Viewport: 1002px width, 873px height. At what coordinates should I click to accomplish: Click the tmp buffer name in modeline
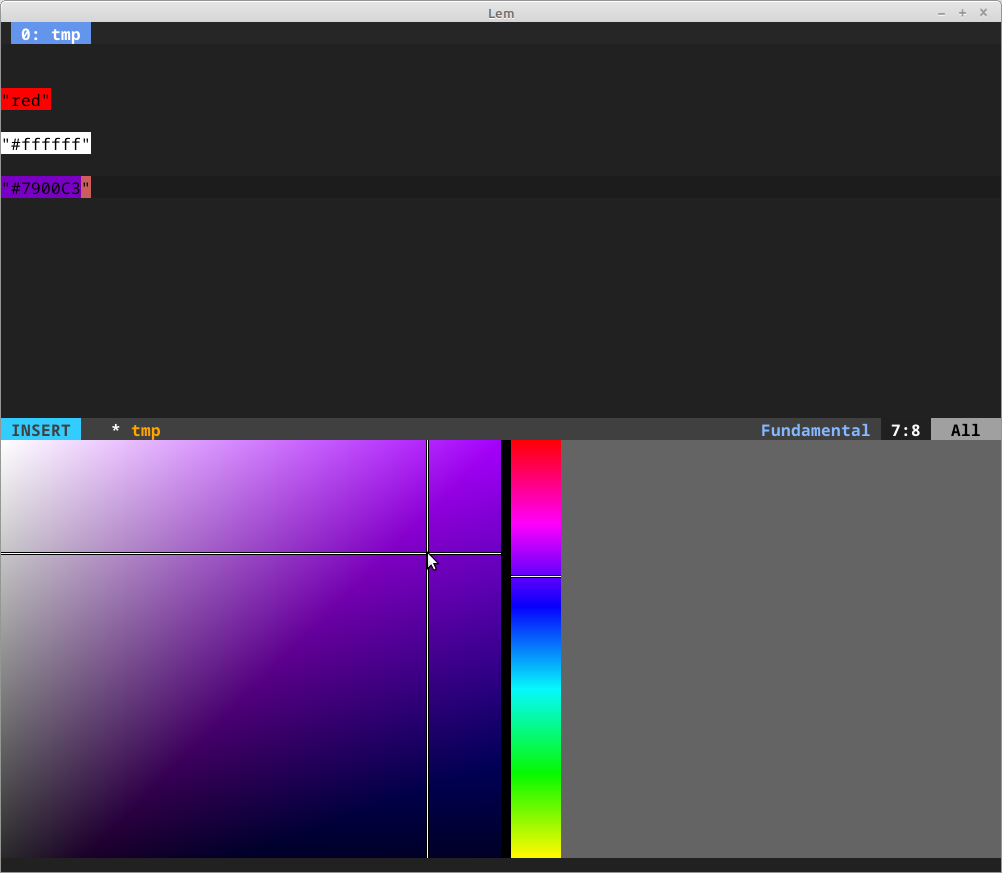[x=145, y=430]
